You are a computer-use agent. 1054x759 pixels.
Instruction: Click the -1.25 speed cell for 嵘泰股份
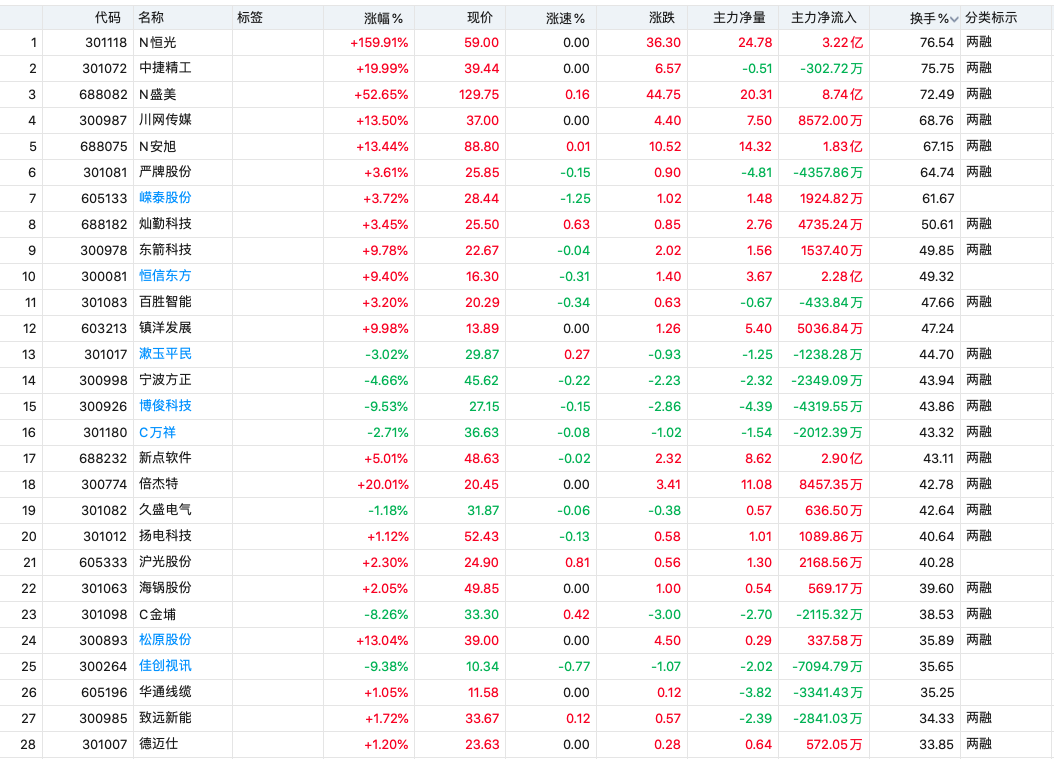click(575, 198)
